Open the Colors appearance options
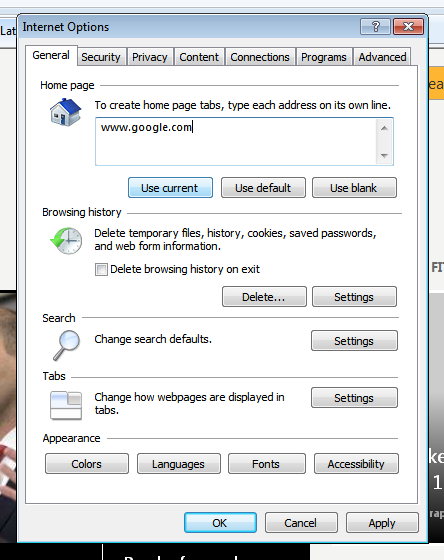 87,464
